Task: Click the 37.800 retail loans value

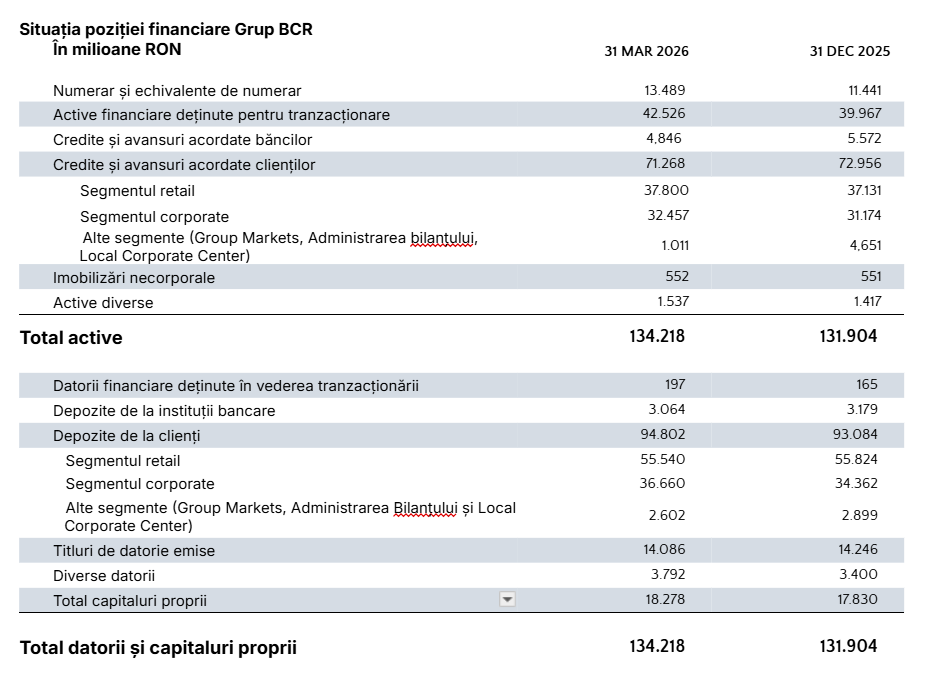Action: point(665,190)
